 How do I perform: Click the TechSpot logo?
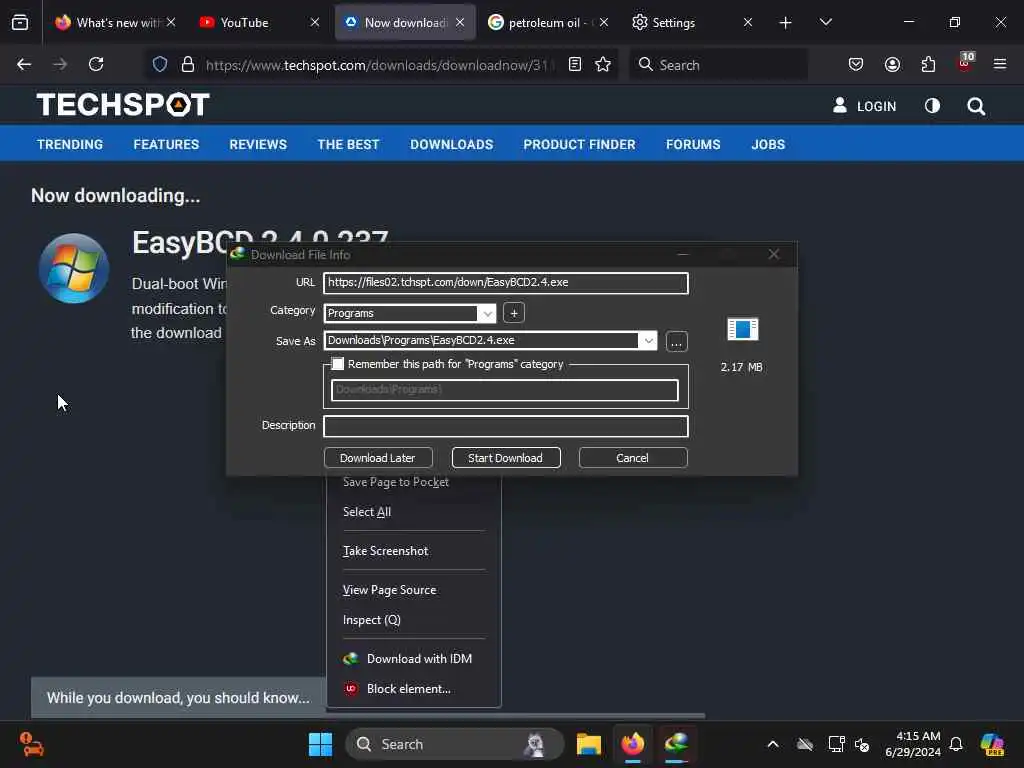tap(123, 104)
